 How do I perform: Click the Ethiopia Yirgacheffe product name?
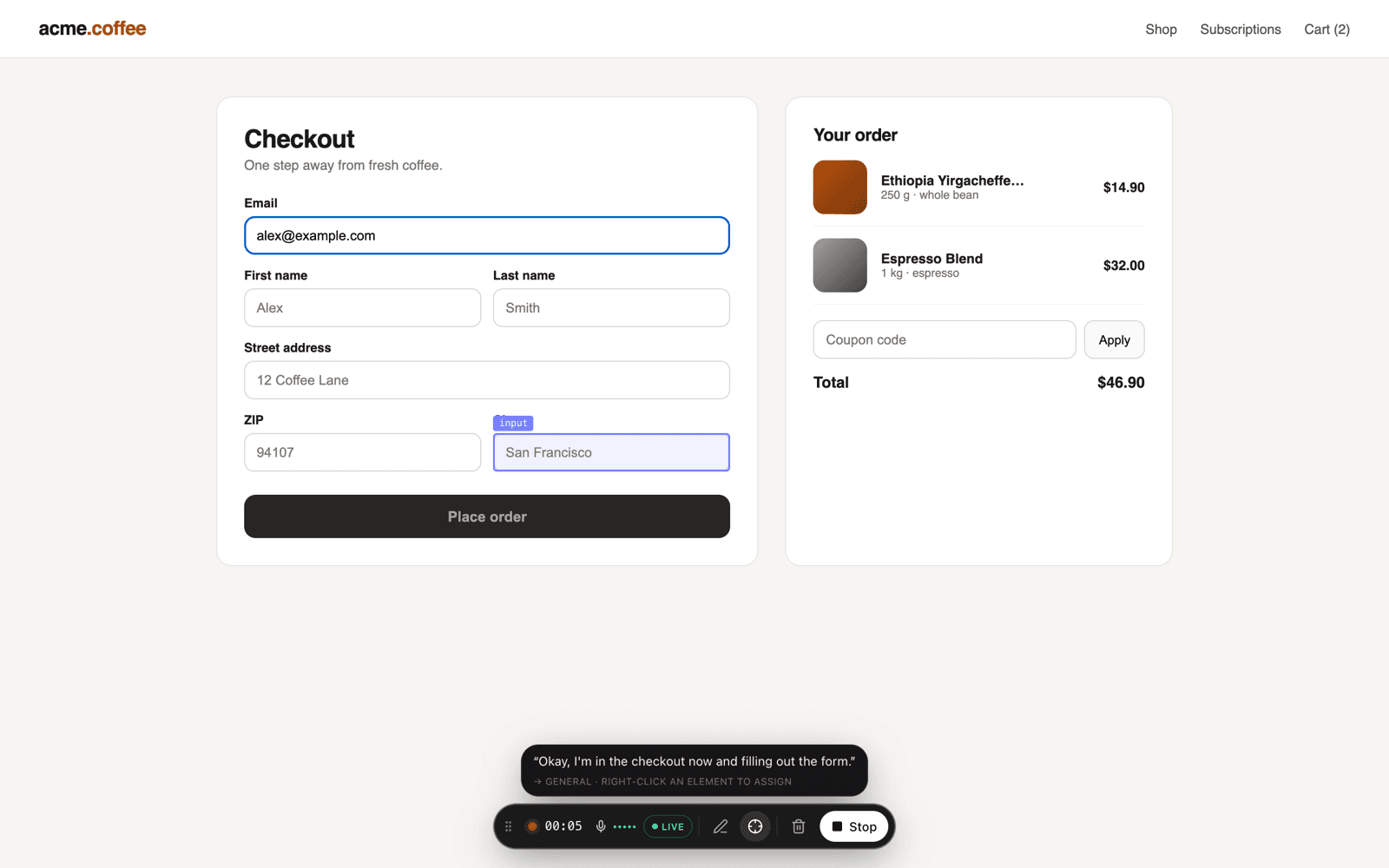pyautogui.click(x=952, y=181)
